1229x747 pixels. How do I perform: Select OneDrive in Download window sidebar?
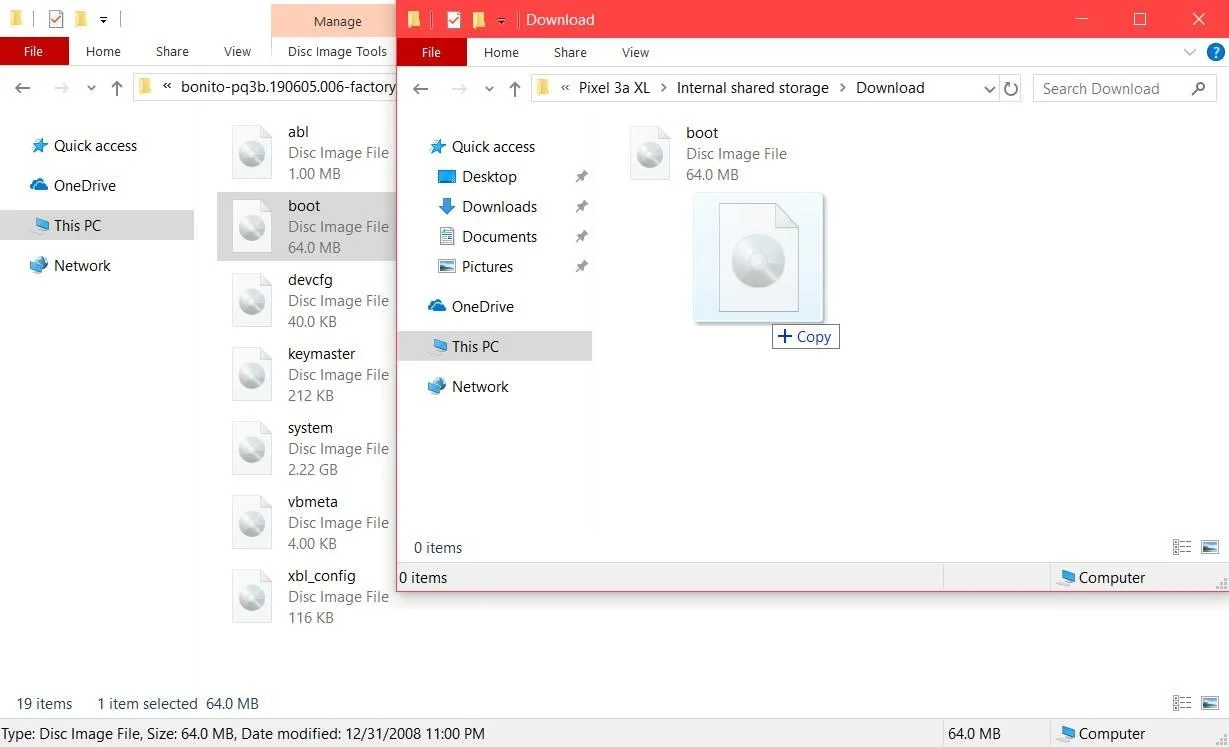pos(482,306)
